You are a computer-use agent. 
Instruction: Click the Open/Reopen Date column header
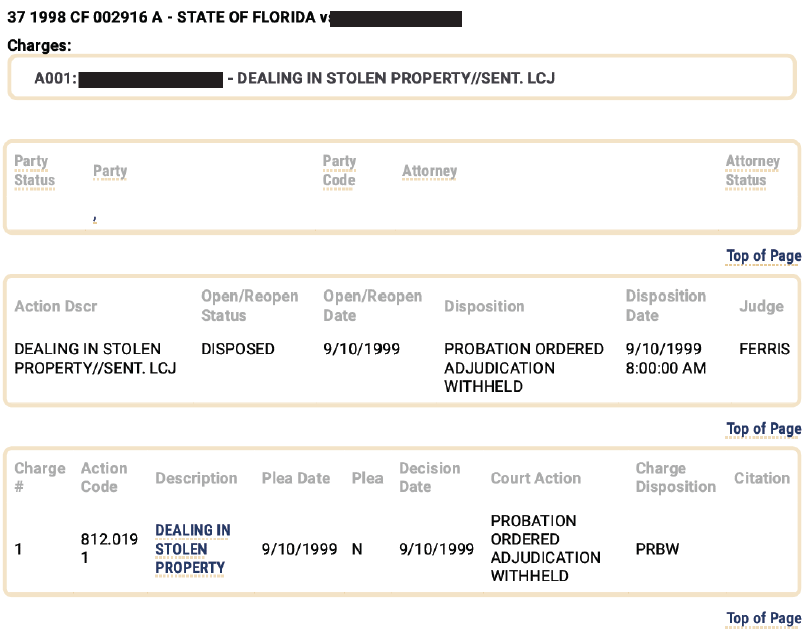click(x=372, y=306)
